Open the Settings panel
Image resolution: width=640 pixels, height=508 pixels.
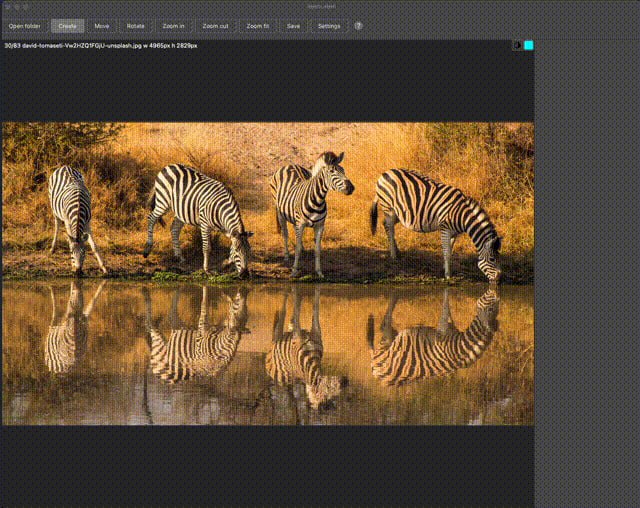(329, 26)
